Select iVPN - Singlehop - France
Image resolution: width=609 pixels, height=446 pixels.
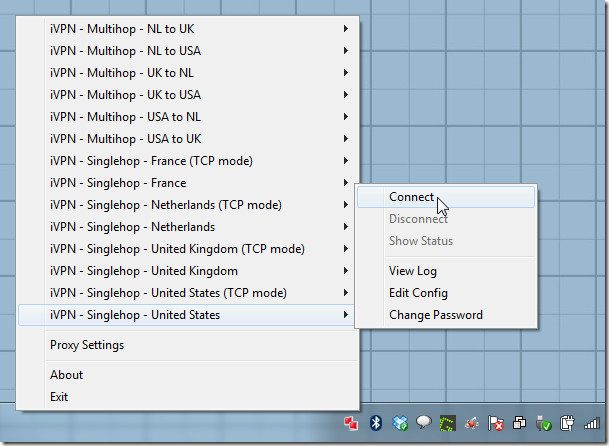[x=187, y=183]
